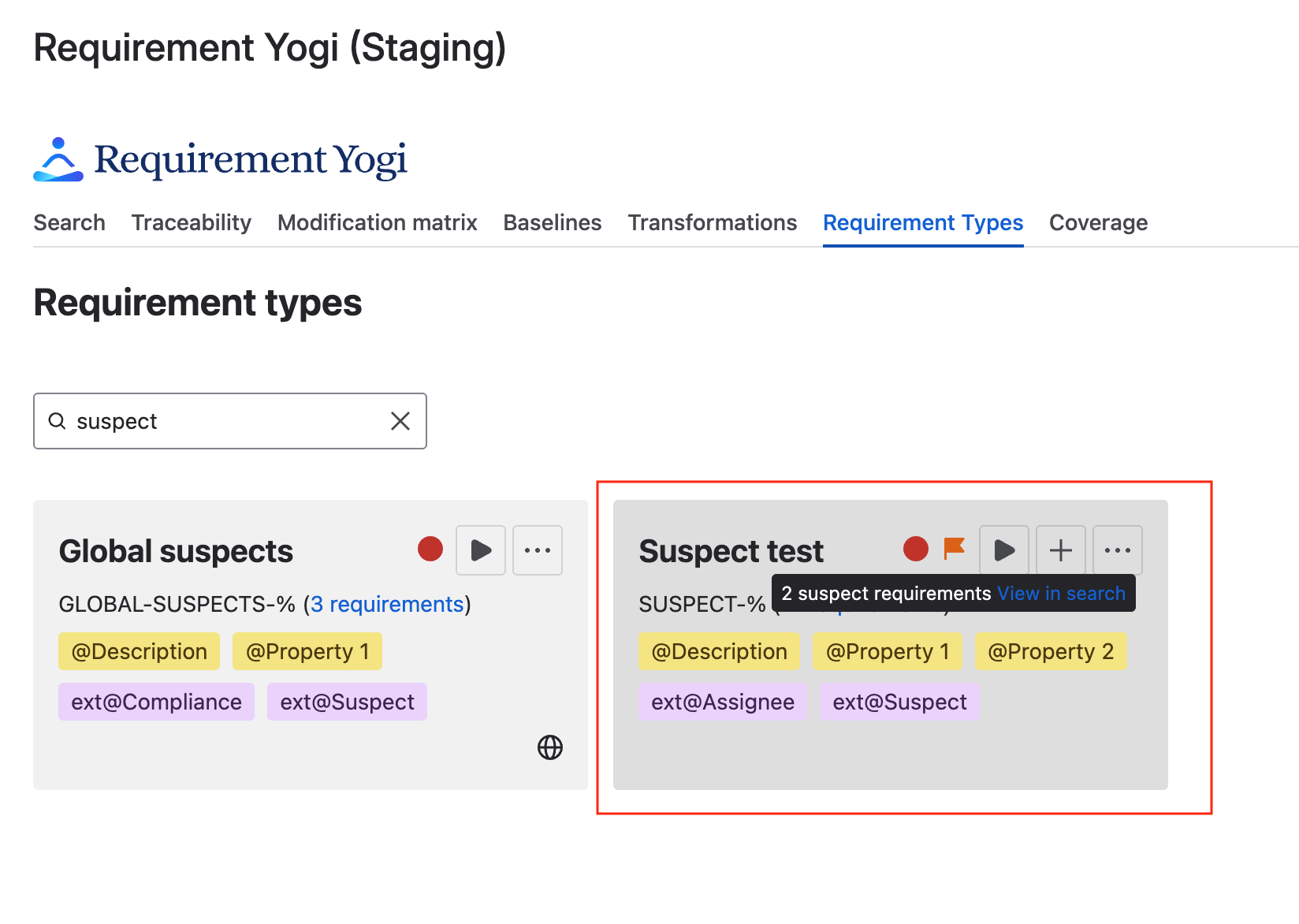
Task: Click the SUSPECT-% key pattern text
Action: 702,605
